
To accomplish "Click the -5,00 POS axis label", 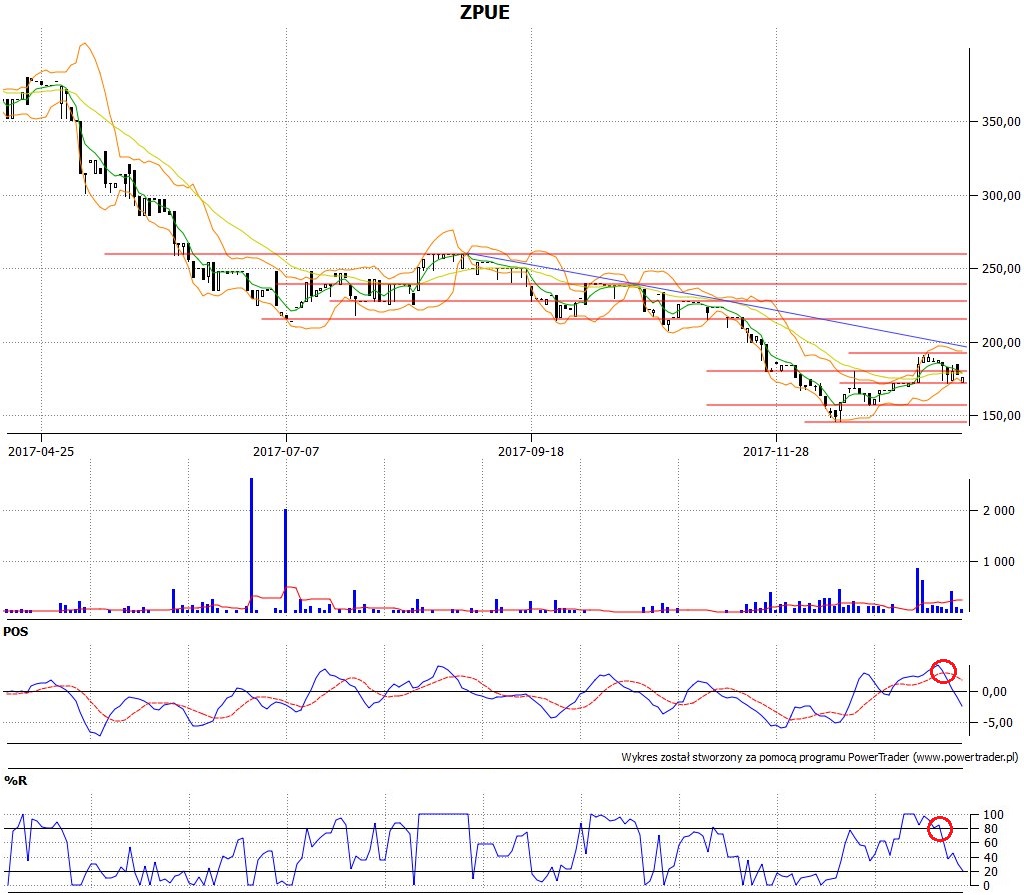I will point(997,723).
